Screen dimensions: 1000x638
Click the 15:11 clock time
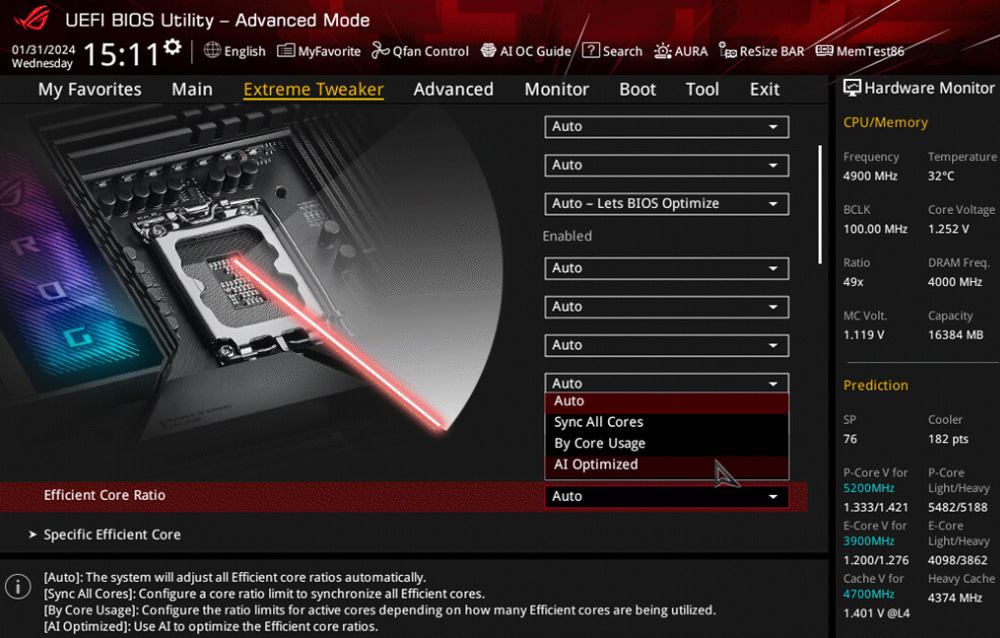pyautogui.click(x=121, y=54)
